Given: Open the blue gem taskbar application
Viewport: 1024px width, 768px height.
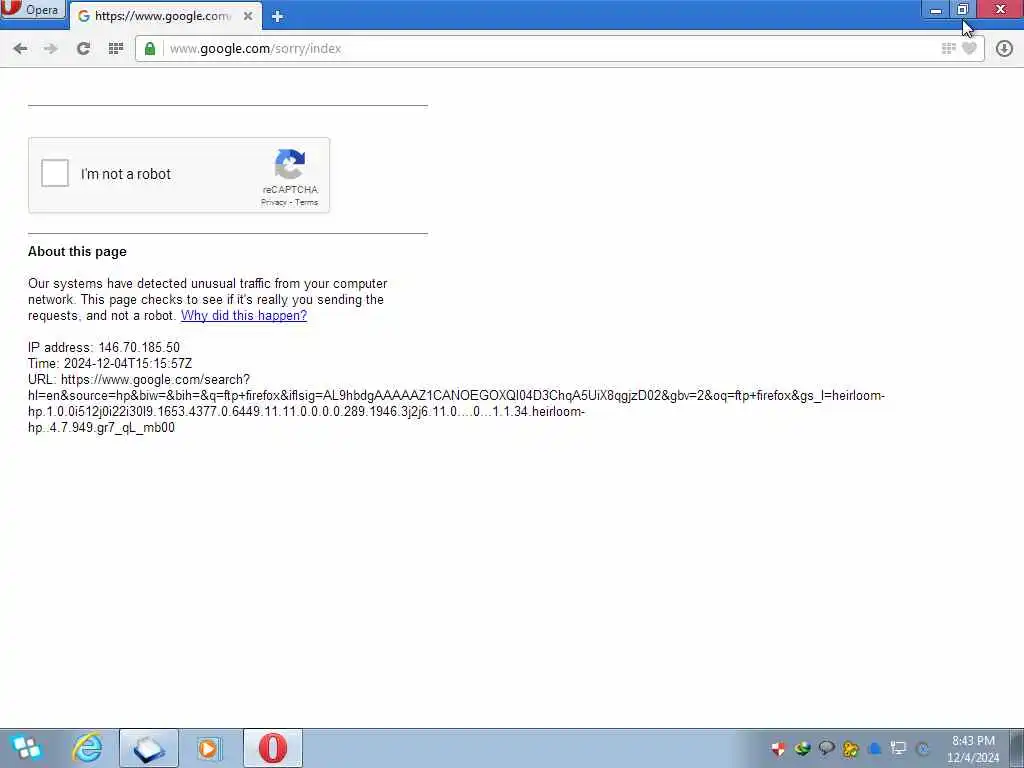Looking at the screenshot, I should point(149,748).
